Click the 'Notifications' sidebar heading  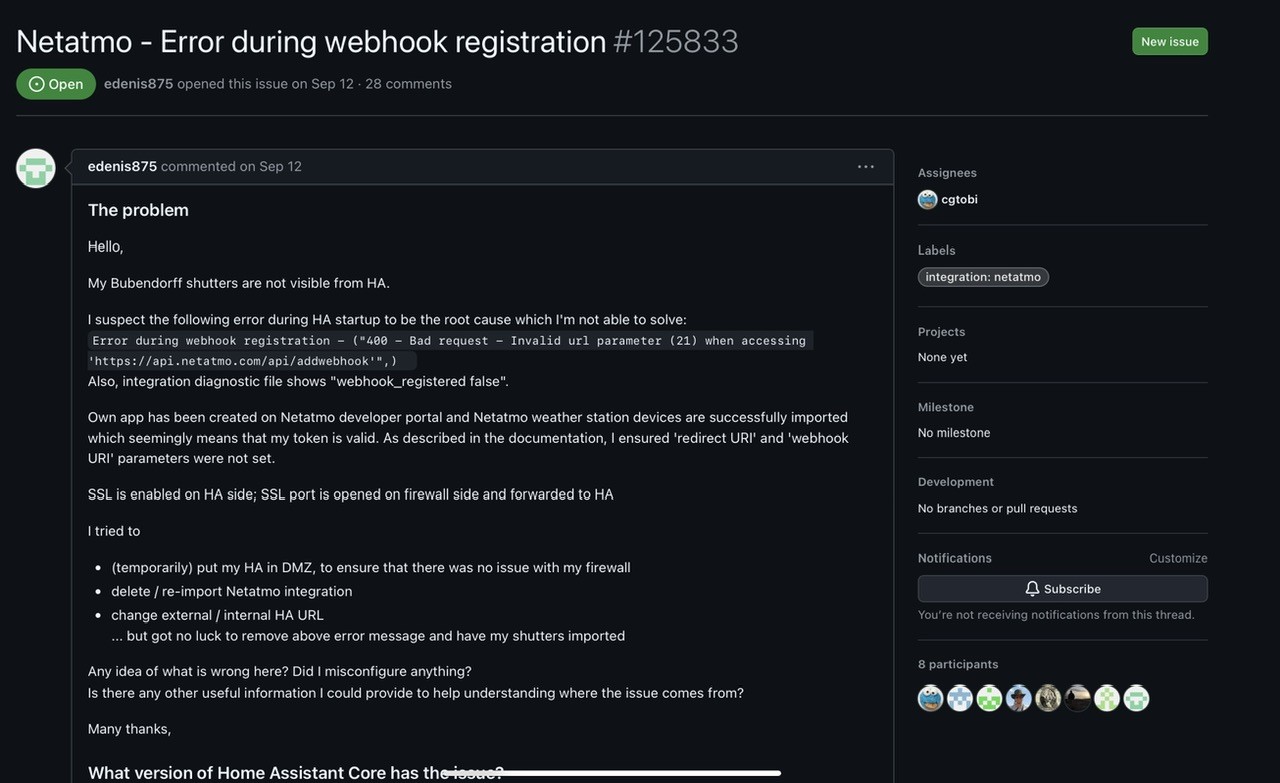[955, 558]
